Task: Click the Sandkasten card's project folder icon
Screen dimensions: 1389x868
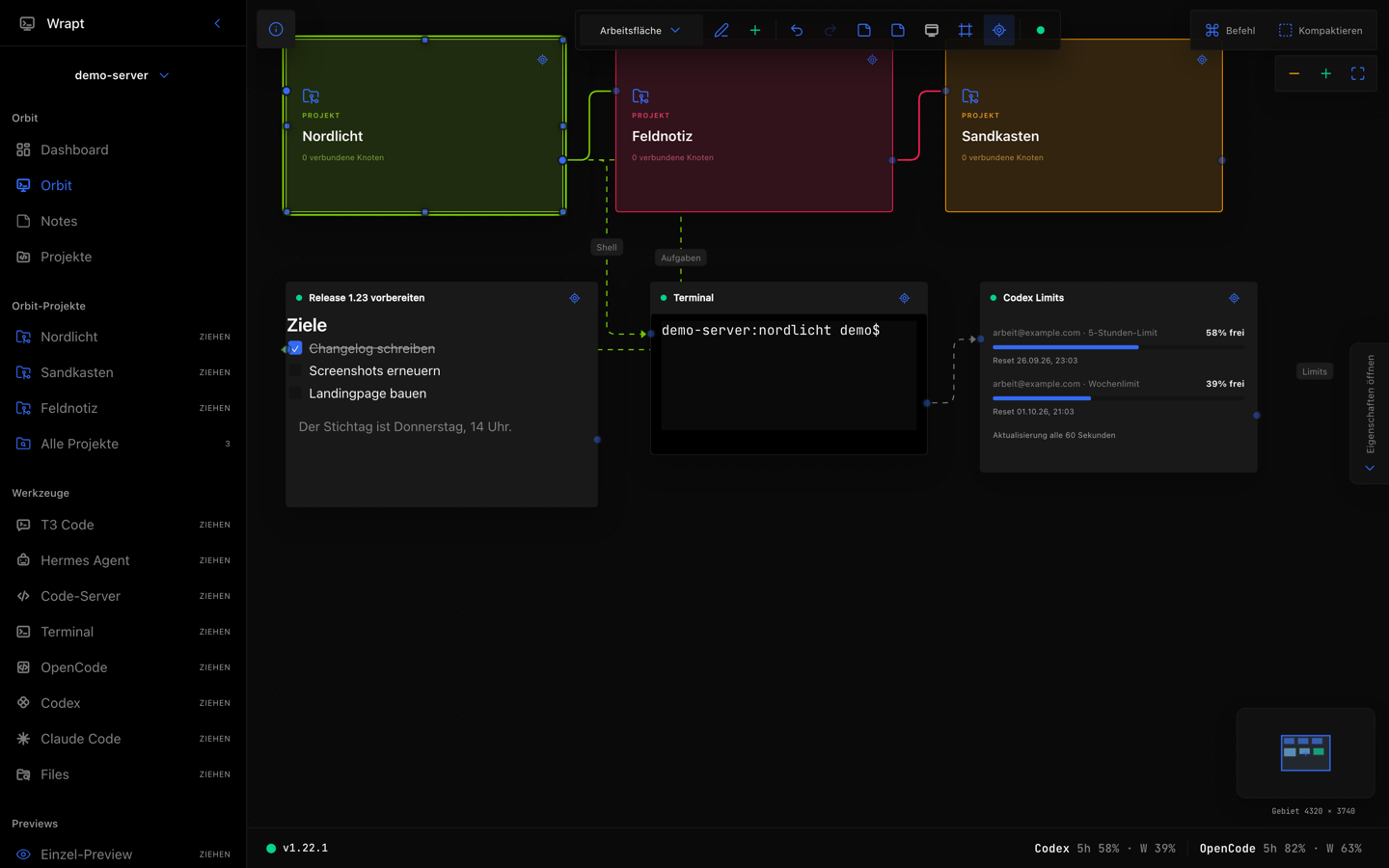Action: [970, 95]
